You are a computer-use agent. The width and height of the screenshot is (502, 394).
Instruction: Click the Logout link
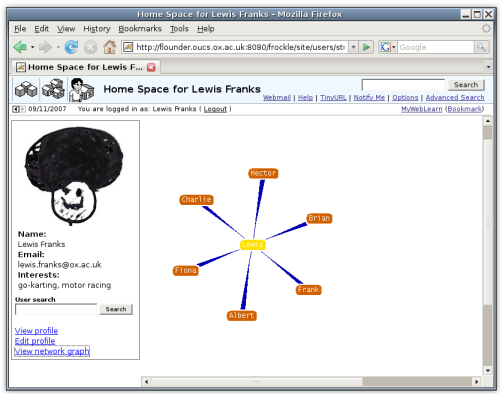point(215,109)
